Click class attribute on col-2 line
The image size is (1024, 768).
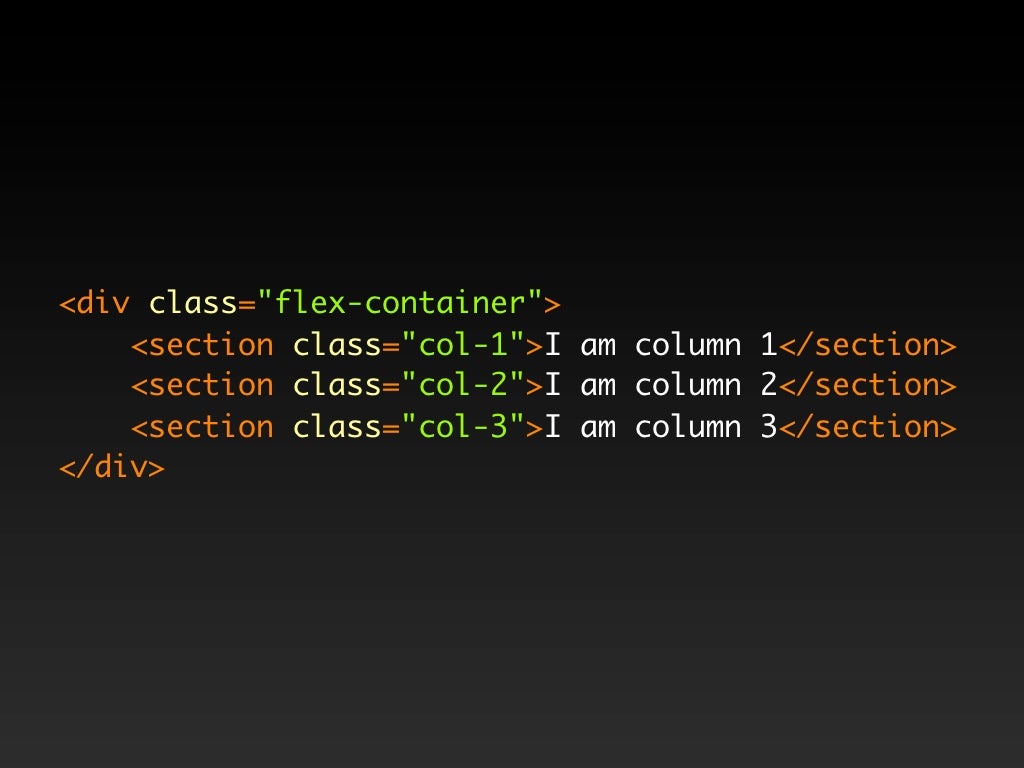click(x=337, y=385)
